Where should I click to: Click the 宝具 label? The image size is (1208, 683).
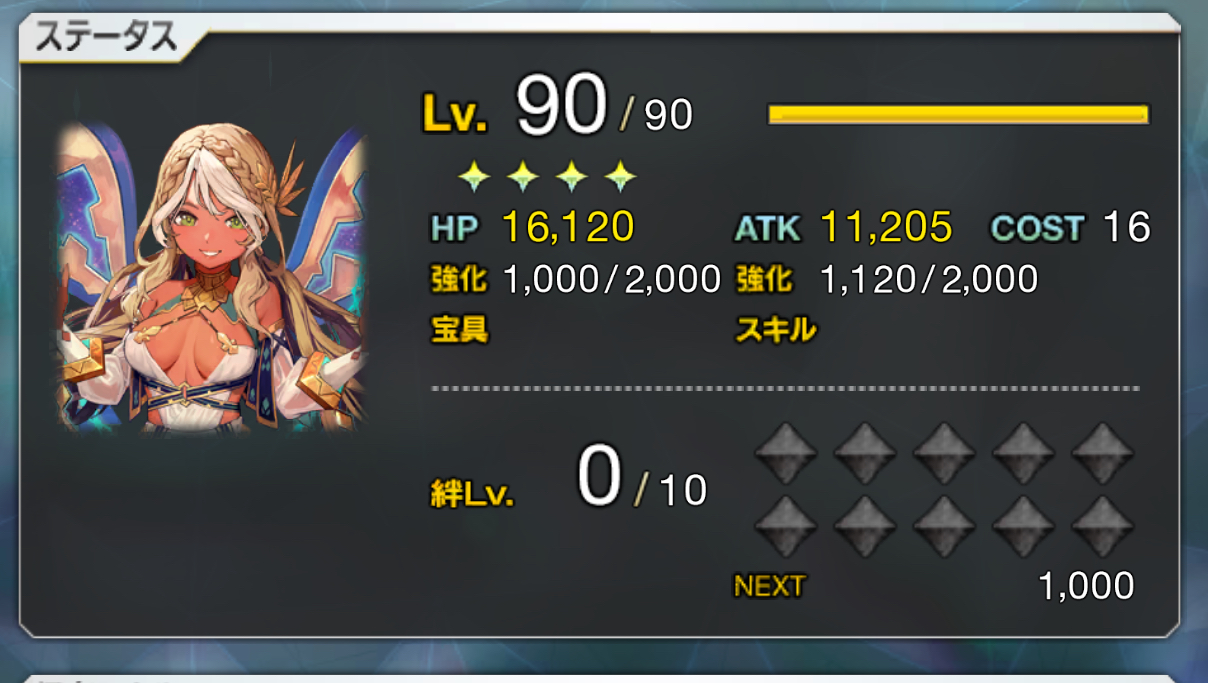point(460,328)
